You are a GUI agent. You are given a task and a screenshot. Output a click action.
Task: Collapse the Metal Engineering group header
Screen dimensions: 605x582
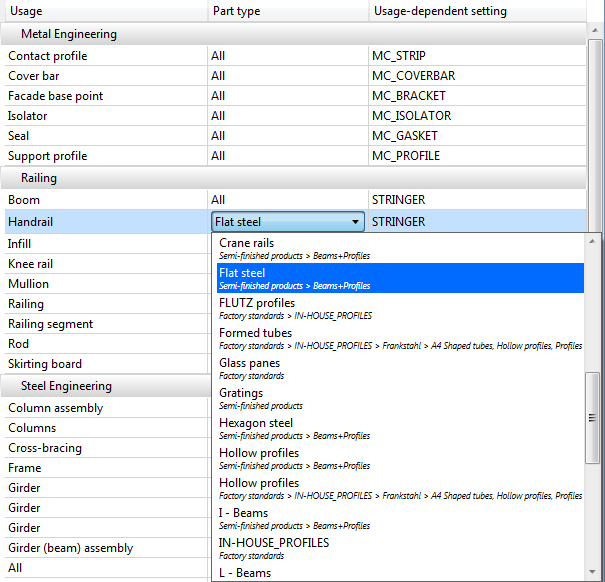click(69, 34)
